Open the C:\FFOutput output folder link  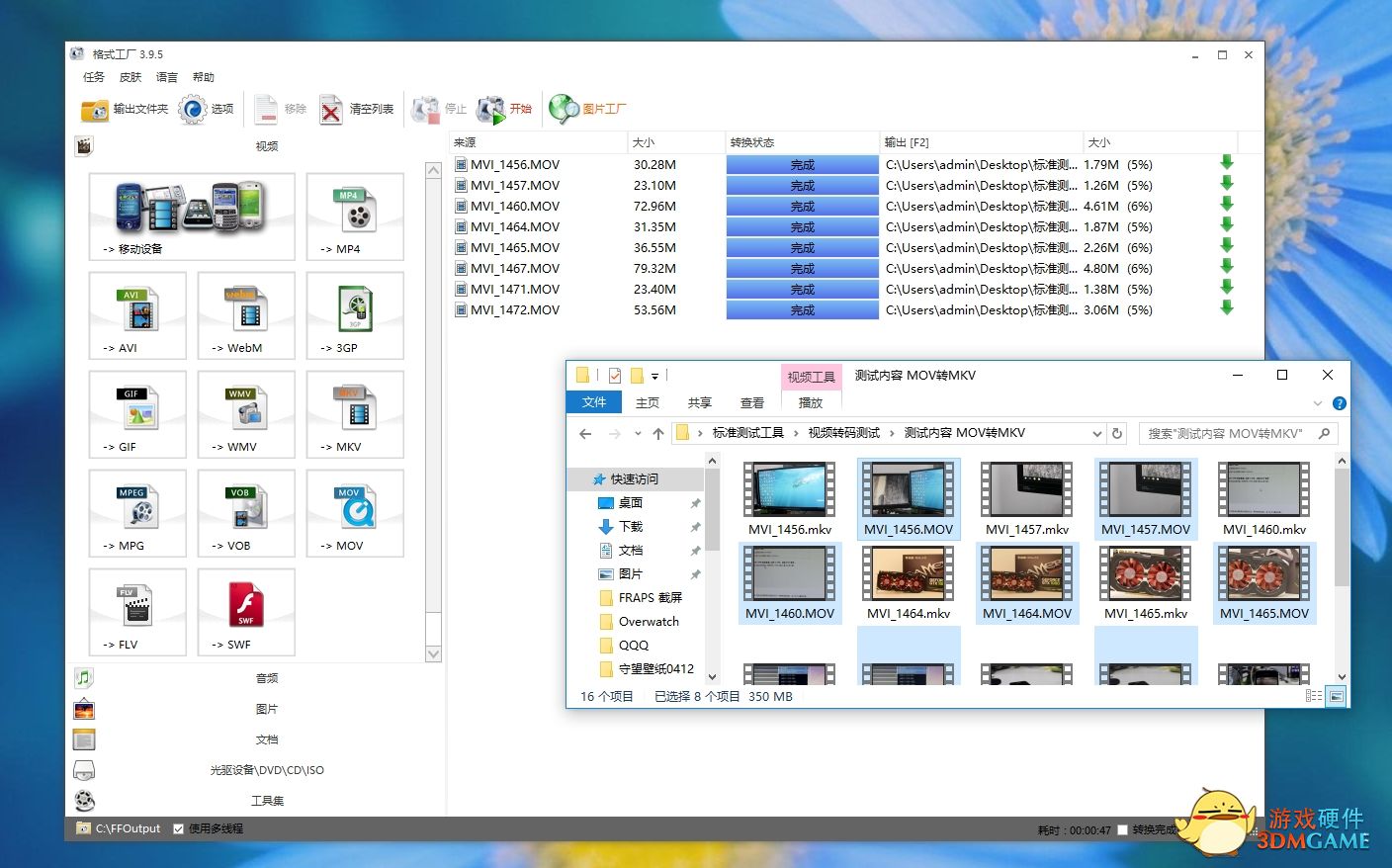pyautogui.click(x=128, y=829)
